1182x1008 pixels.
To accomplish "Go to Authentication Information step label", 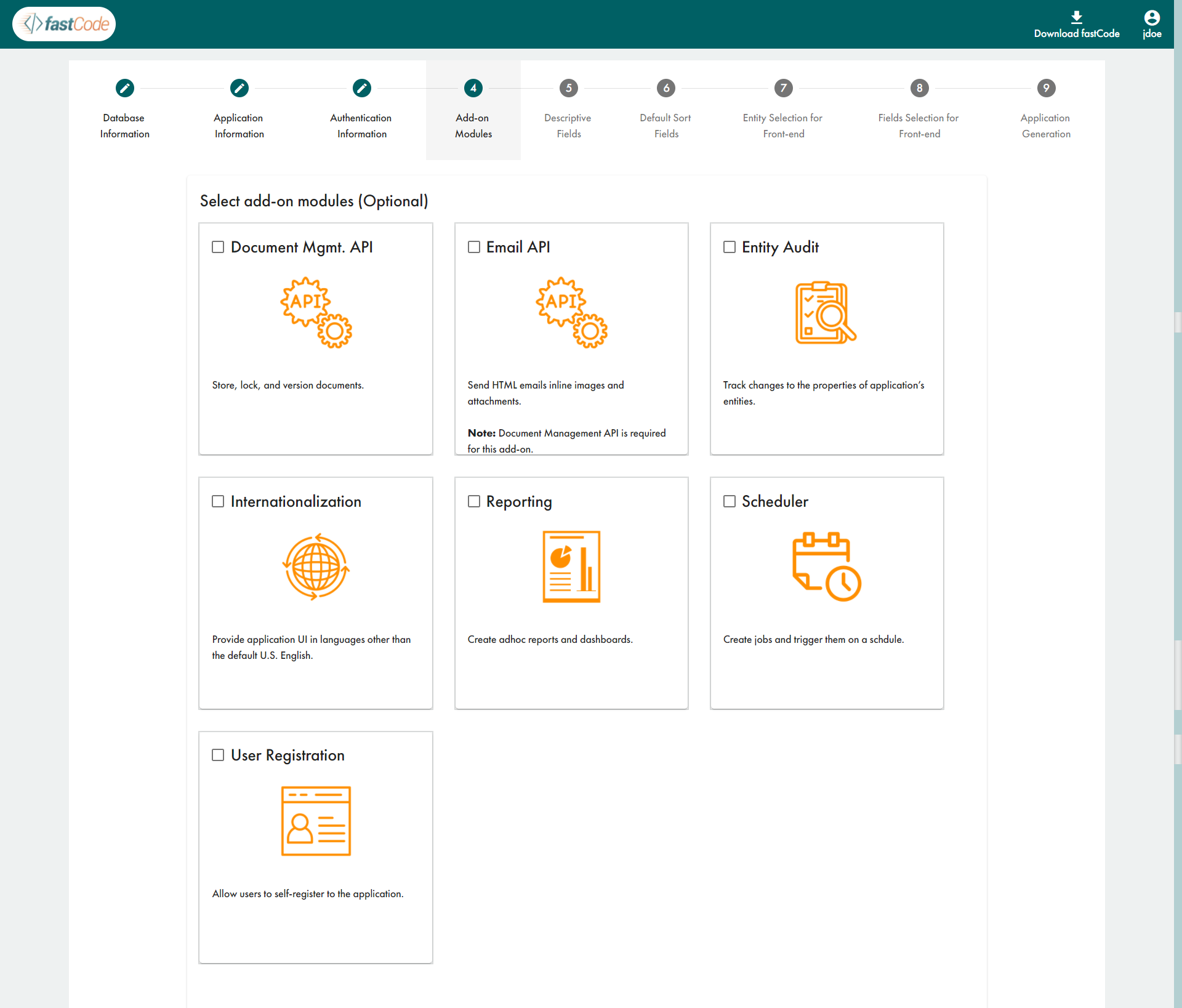I will point(362,126).
